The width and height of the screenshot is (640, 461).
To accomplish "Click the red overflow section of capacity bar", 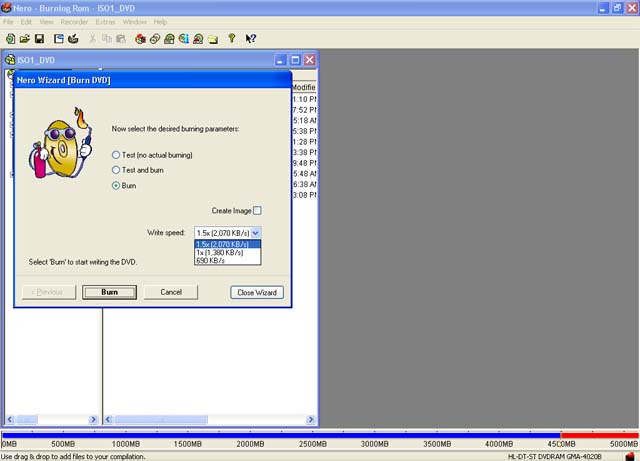I will (599, 436).
